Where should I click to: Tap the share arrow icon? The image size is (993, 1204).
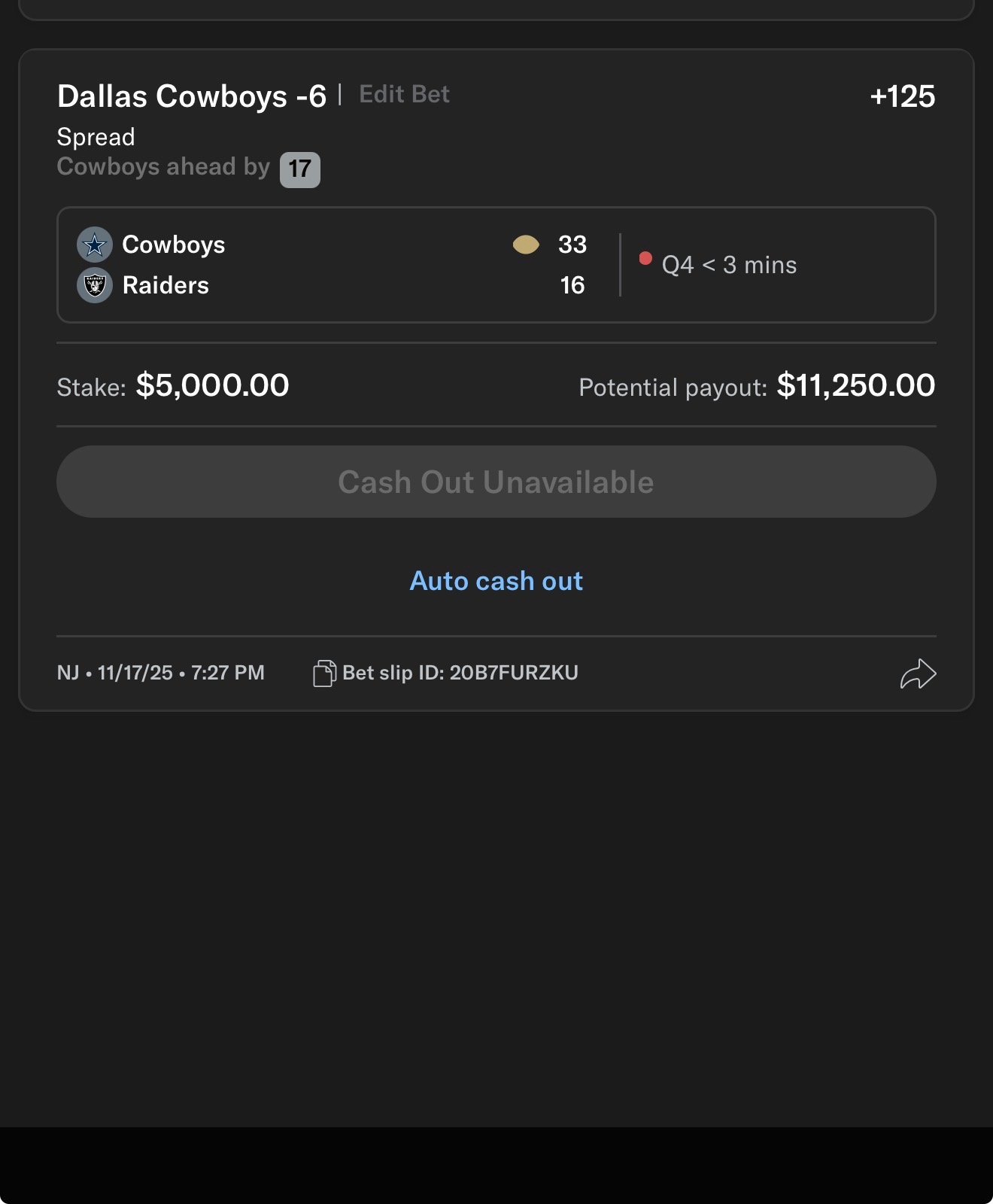pyautogui.click(x=918, y=673)
